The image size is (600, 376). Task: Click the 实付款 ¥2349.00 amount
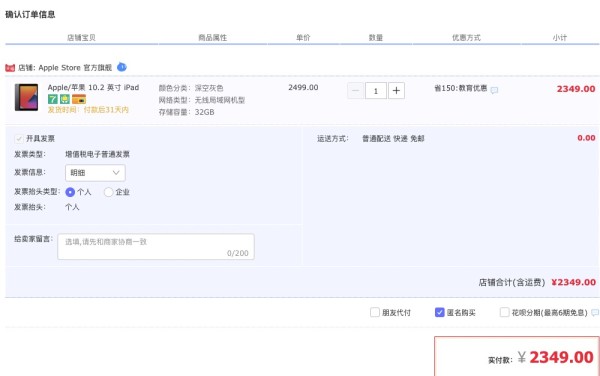541,358
